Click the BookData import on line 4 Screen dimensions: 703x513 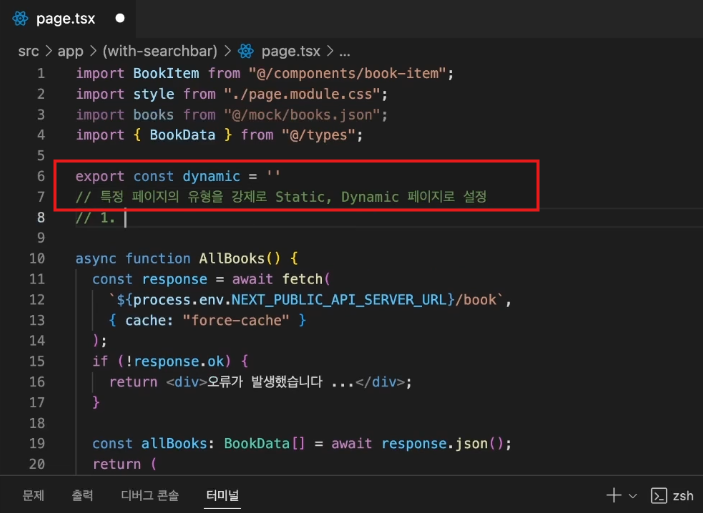(x=182, y=135)
